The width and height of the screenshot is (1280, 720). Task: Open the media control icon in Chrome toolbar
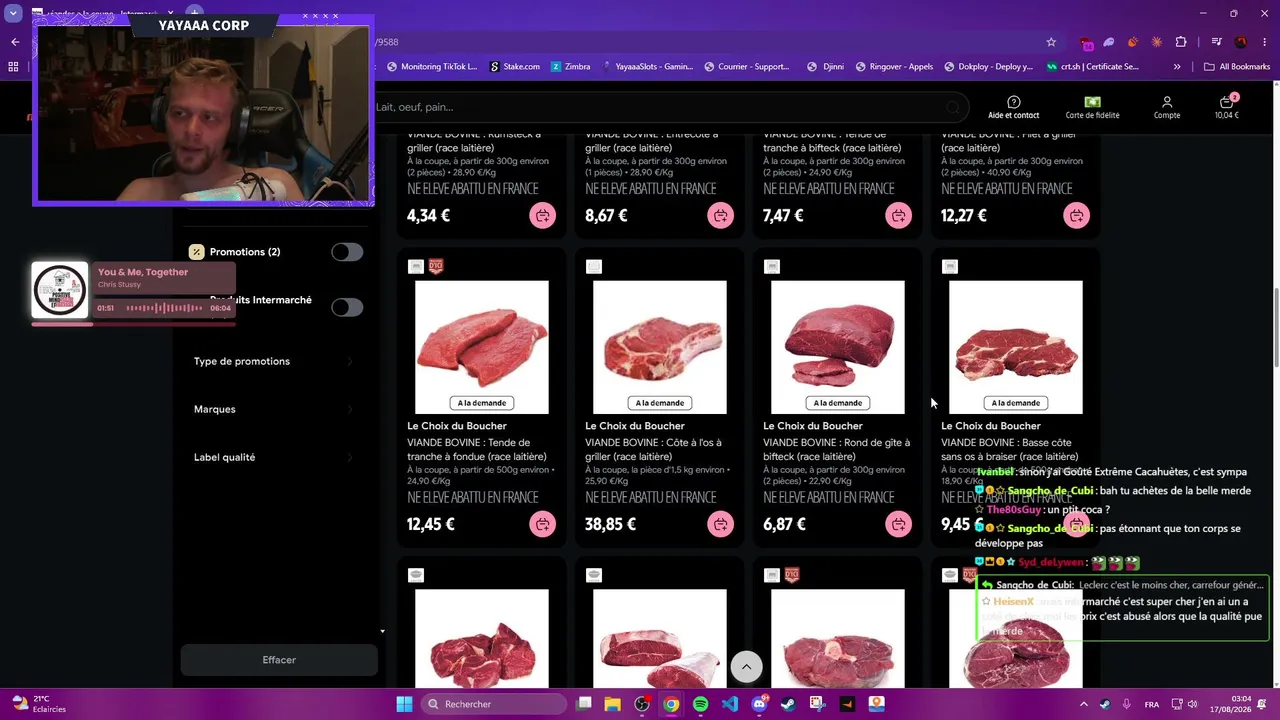coord(1216,42)
